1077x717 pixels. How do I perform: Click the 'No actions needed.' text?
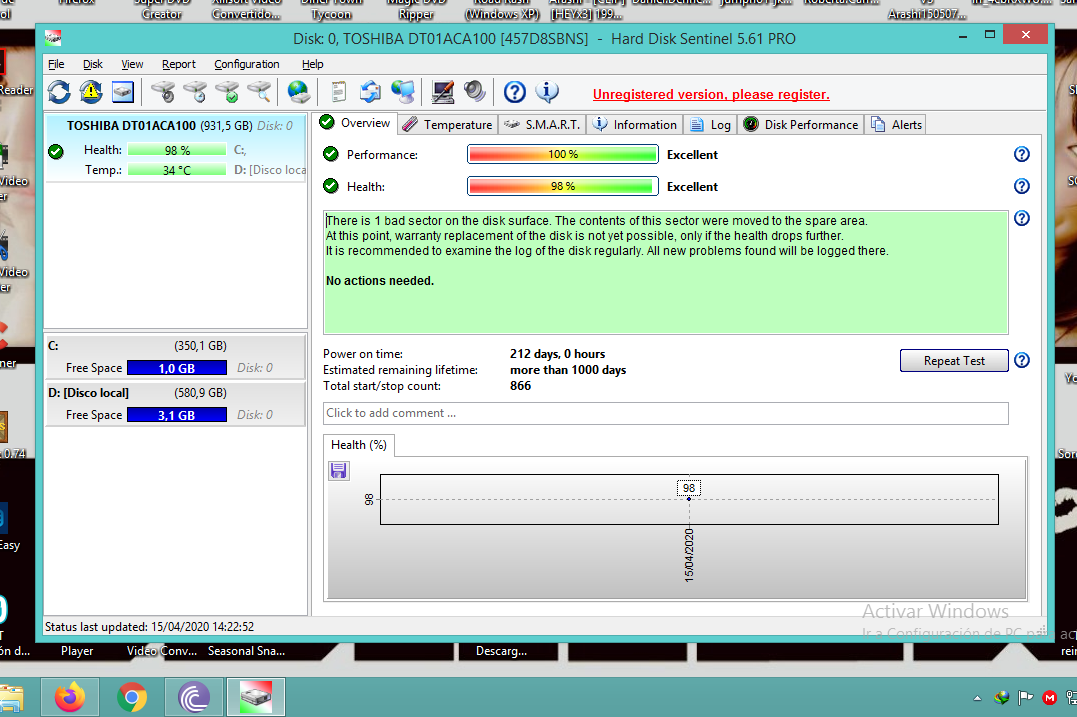(380, 281)
